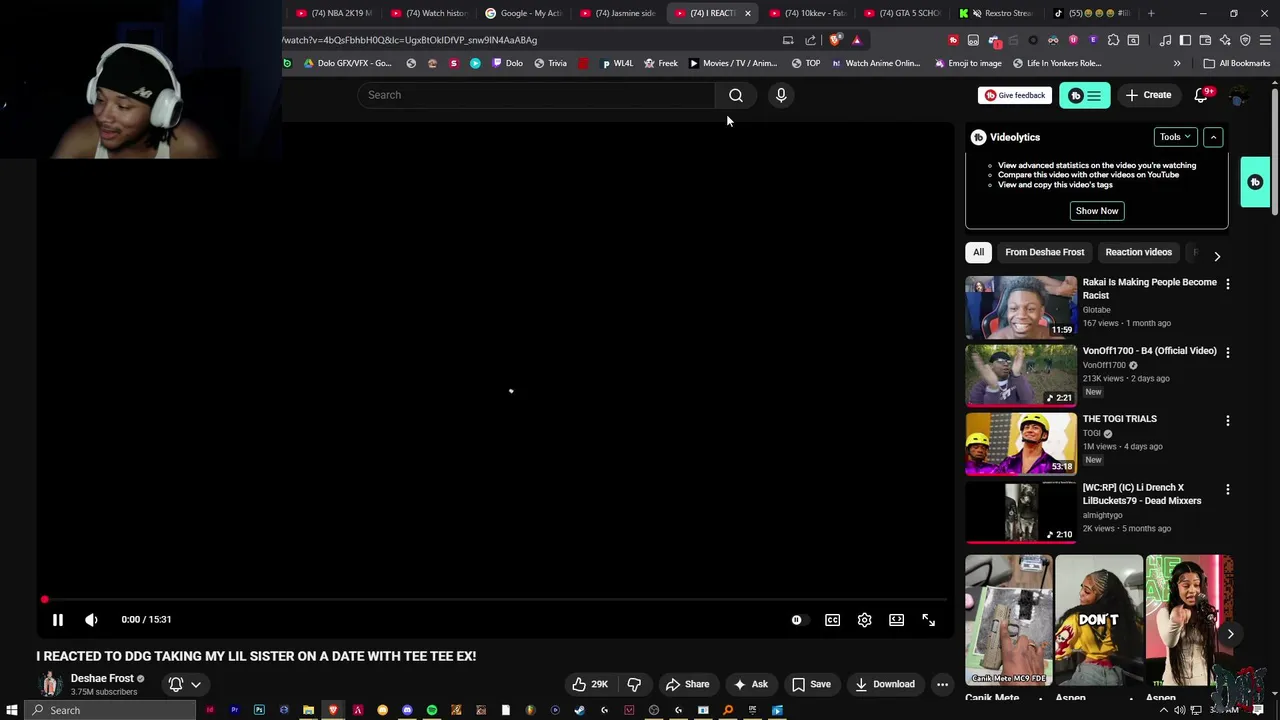Open Deshae Frost channel avatar
1280x720 pixels.
[x=50, y=684]
